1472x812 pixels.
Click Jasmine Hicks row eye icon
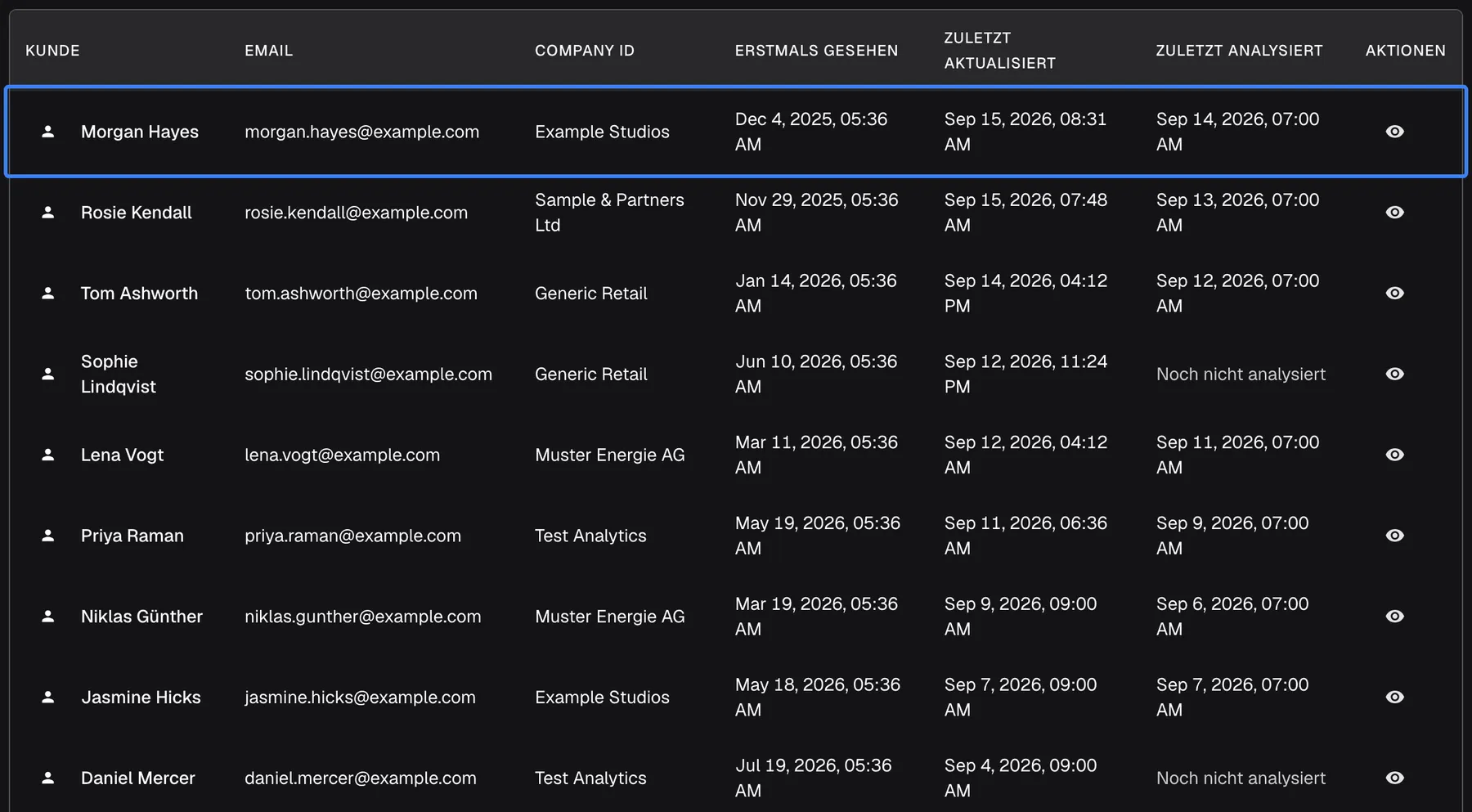[x=1394, y=698]
